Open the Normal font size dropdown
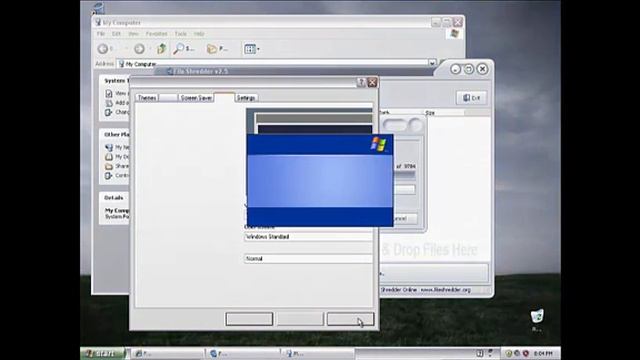This screenshot has width=640, height=360. [308, 259]
